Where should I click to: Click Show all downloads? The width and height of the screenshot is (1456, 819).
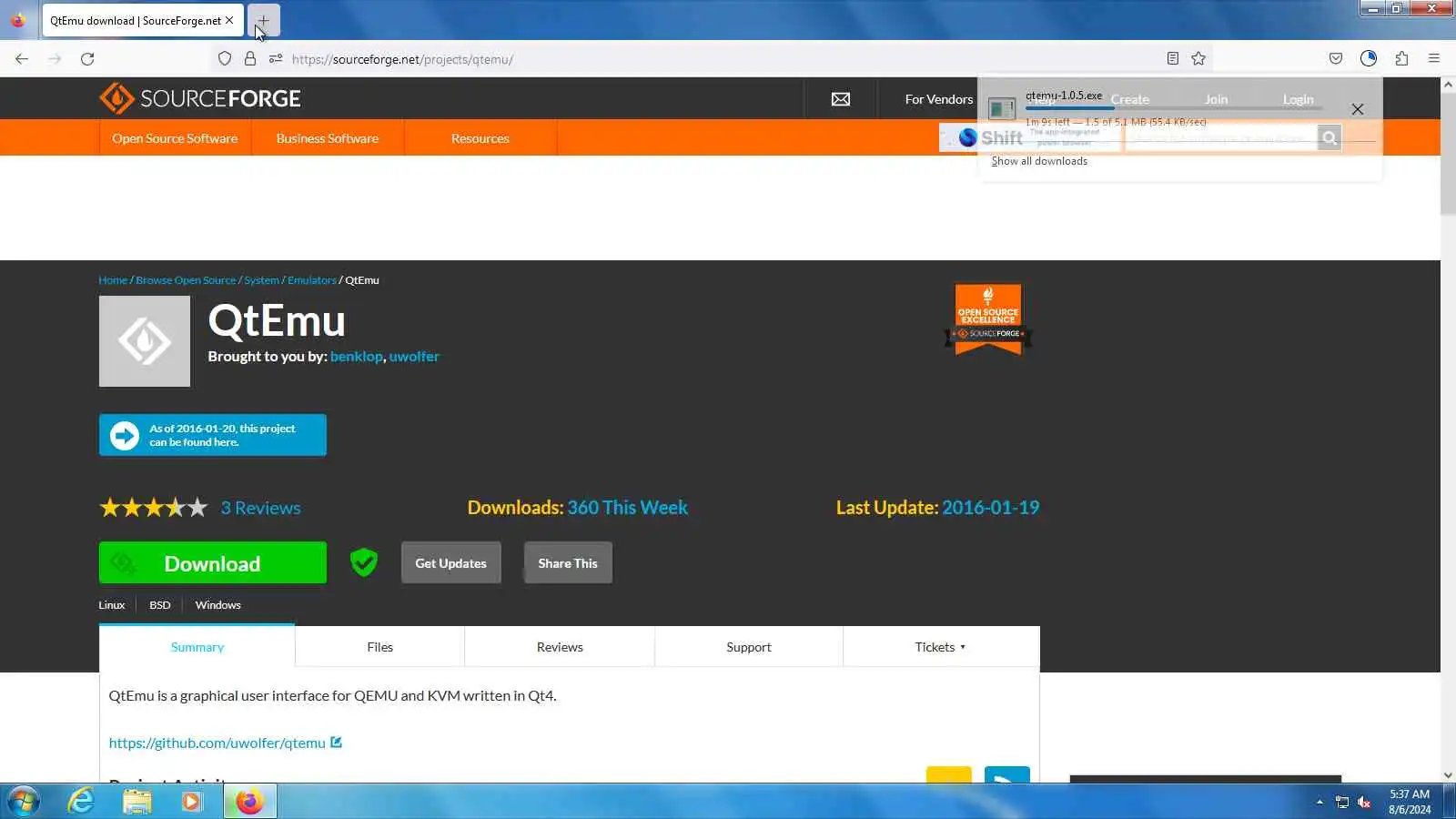[x=1039, y=161]
